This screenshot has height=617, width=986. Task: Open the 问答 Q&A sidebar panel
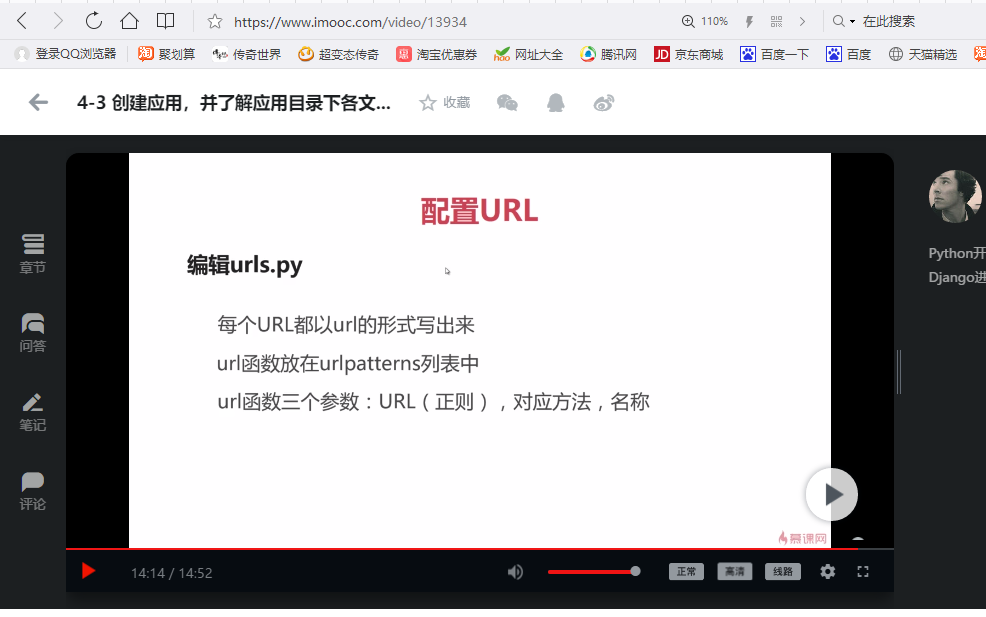[x=33, y=333]
